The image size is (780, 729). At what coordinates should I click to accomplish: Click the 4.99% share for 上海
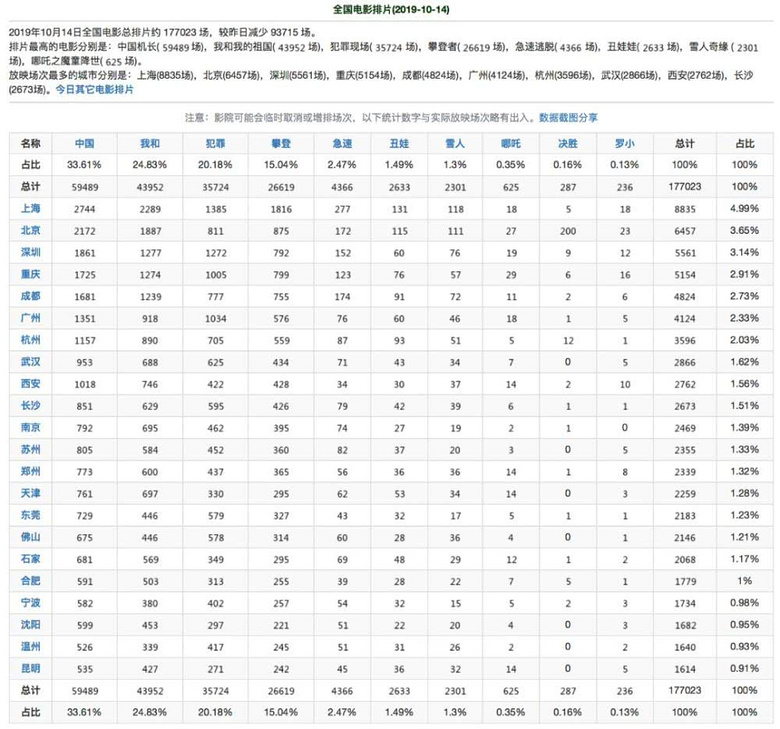(x=744, y=208)
